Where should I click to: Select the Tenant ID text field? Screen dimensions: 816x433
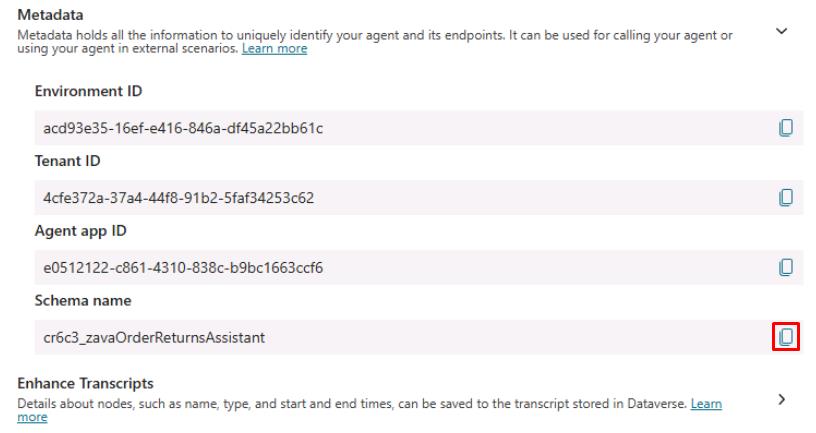[x=419, y=197]
